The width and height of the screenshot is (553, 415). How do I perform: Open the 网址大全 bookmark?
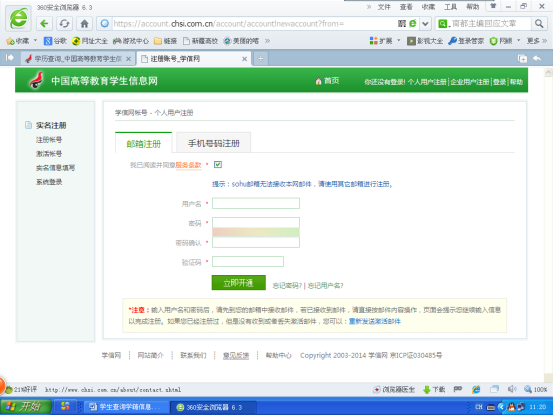tap(90, 41)
